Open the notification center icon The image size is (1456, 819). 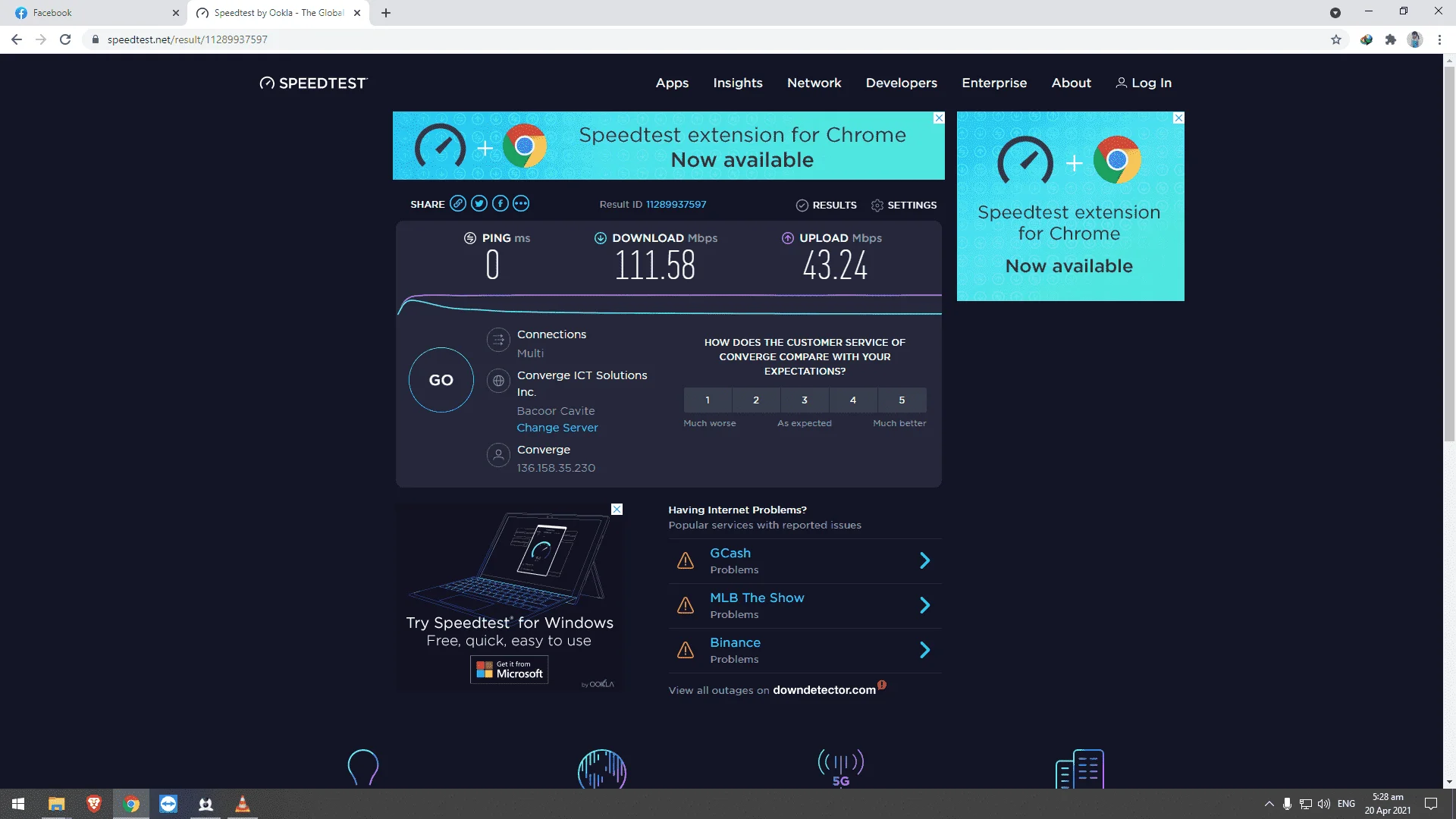(x=1431, y=804)
